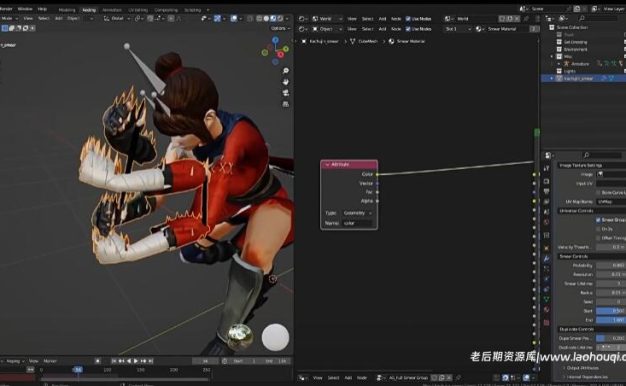Open the 3D viewport View menu

click(28, 18)
